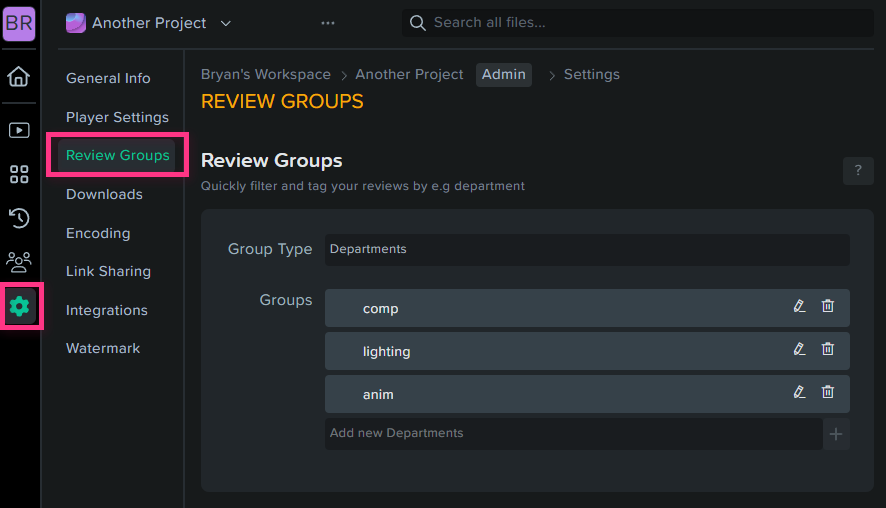This screenshot has width=886, height=508.
Task: Open the settings gear icon in sidebar
Action: coord(20,306)
